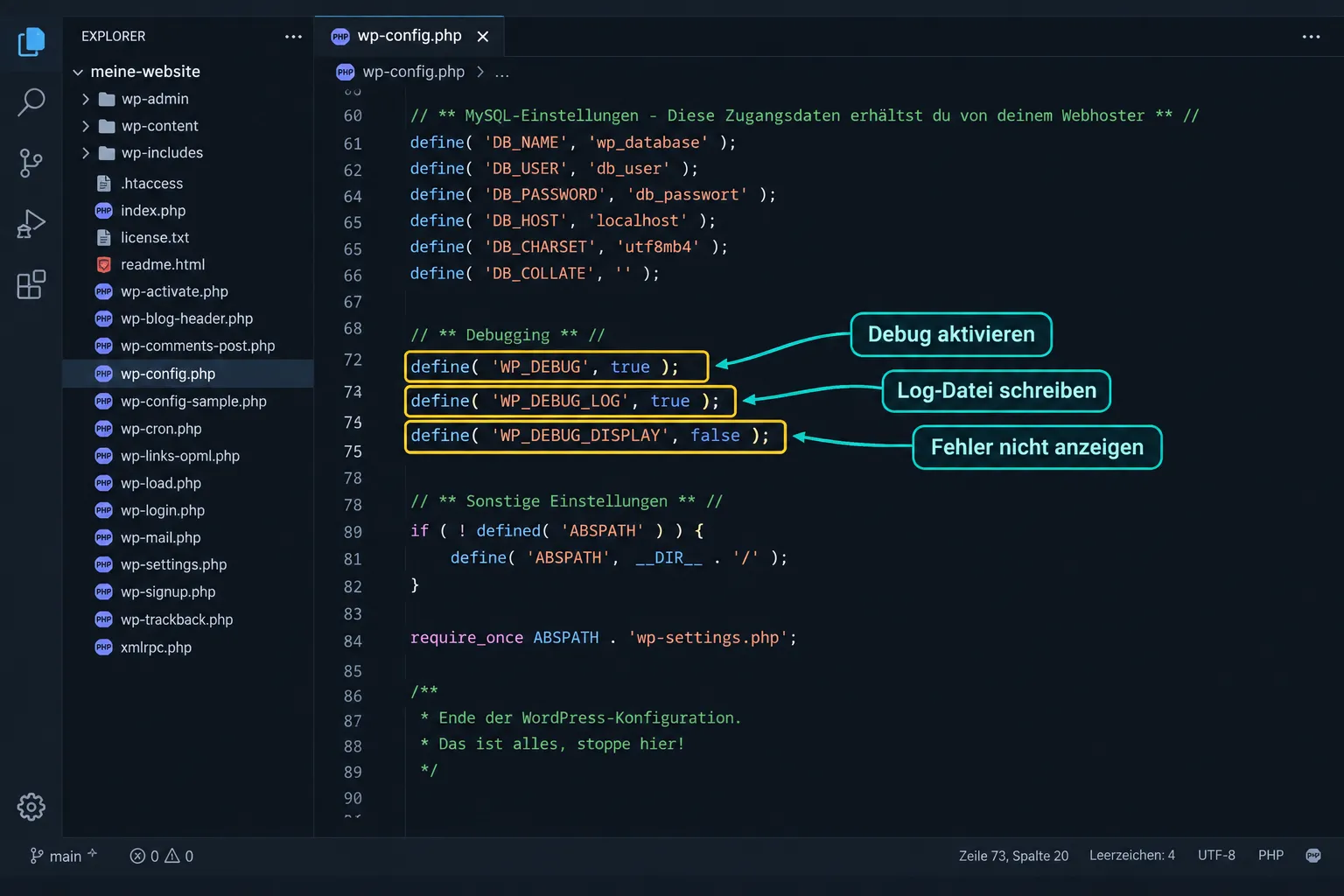Image resolution: width=1344 pixels, height=896 pixels.
Task: Change the UTF-8 file encoding
Action: point(1216,856)
